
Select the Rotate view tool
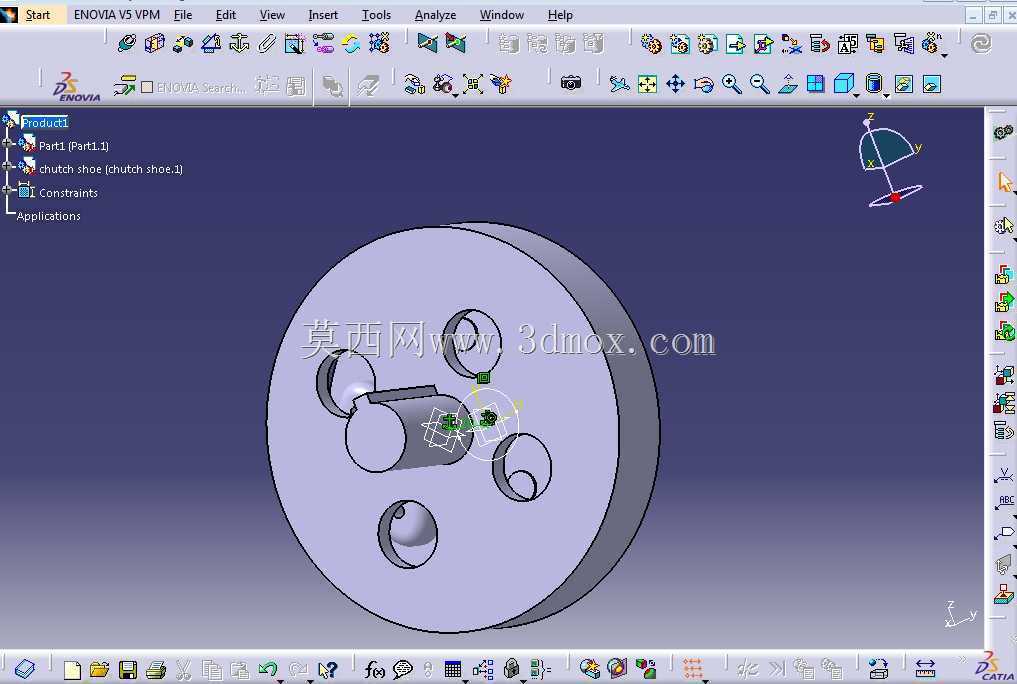[x=703, y=84]
